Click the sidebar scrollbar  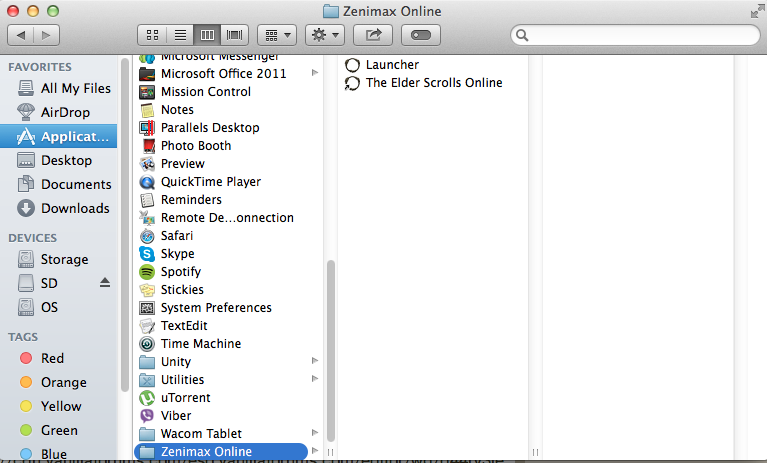click(125, 225)
